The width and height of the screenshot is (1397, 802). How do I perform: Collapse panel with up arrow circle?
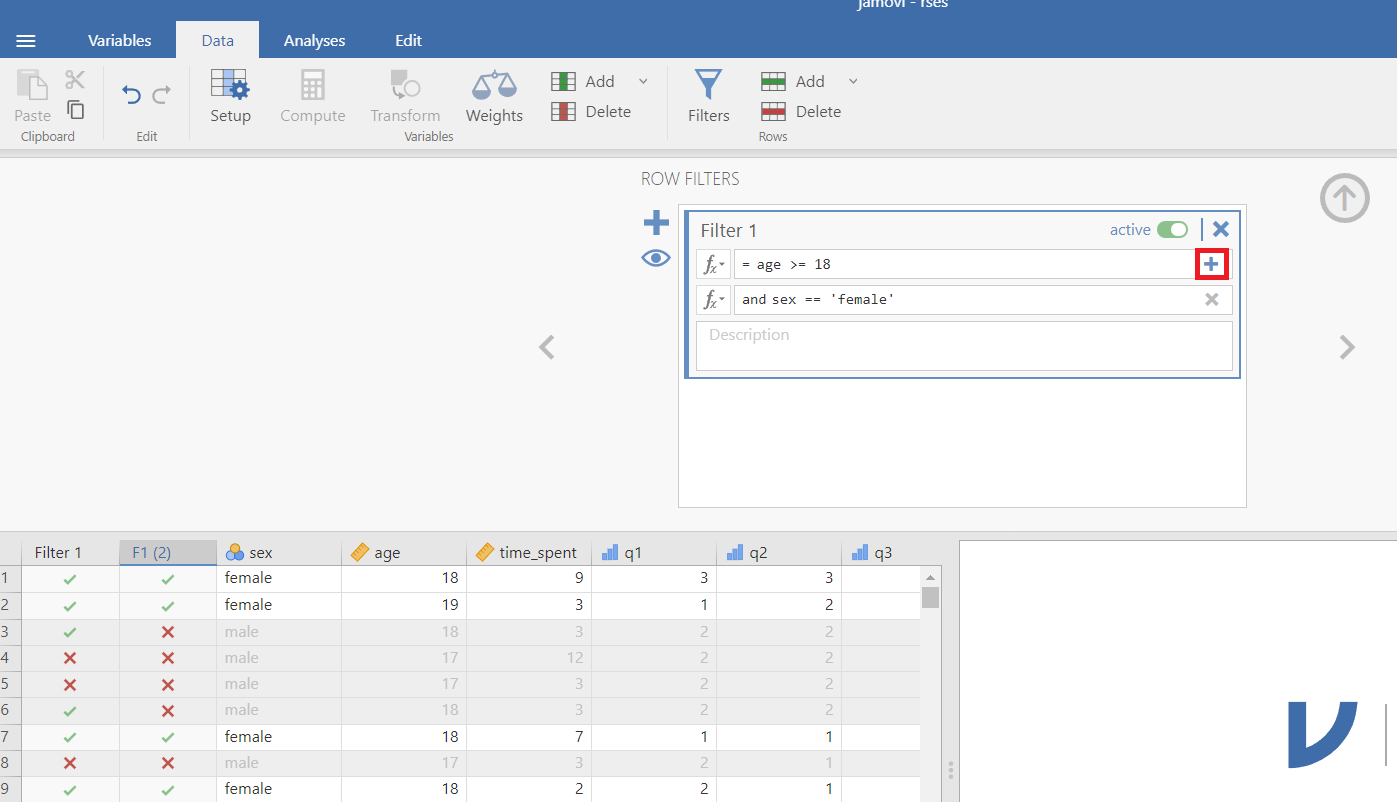point(1344,198)
